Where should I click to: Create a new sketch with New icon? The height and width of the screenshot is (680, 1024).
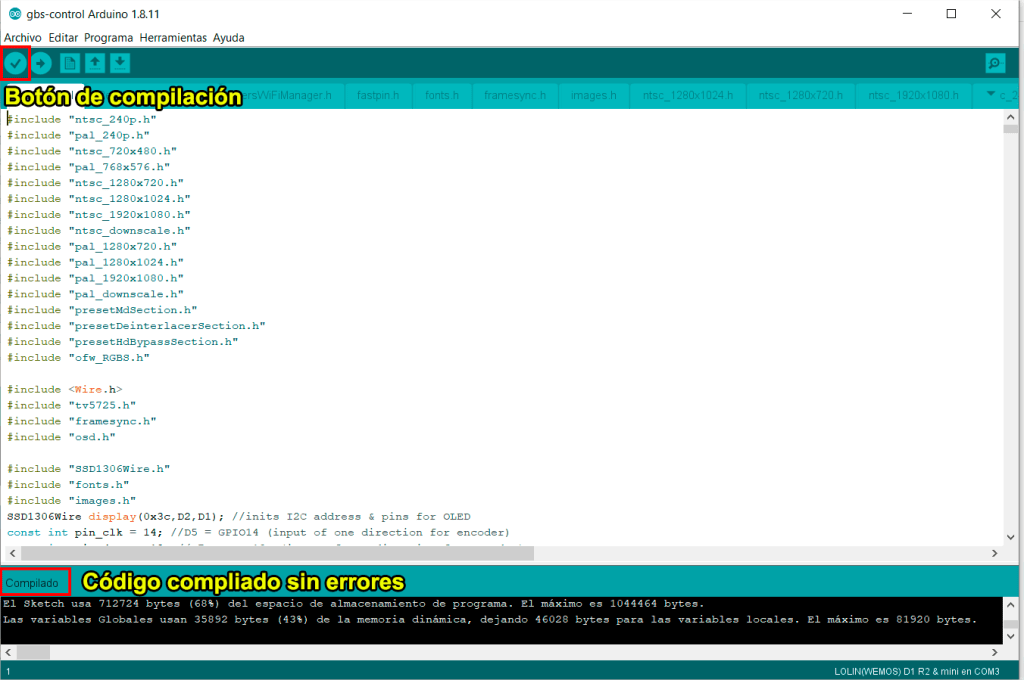pos(69,63)
